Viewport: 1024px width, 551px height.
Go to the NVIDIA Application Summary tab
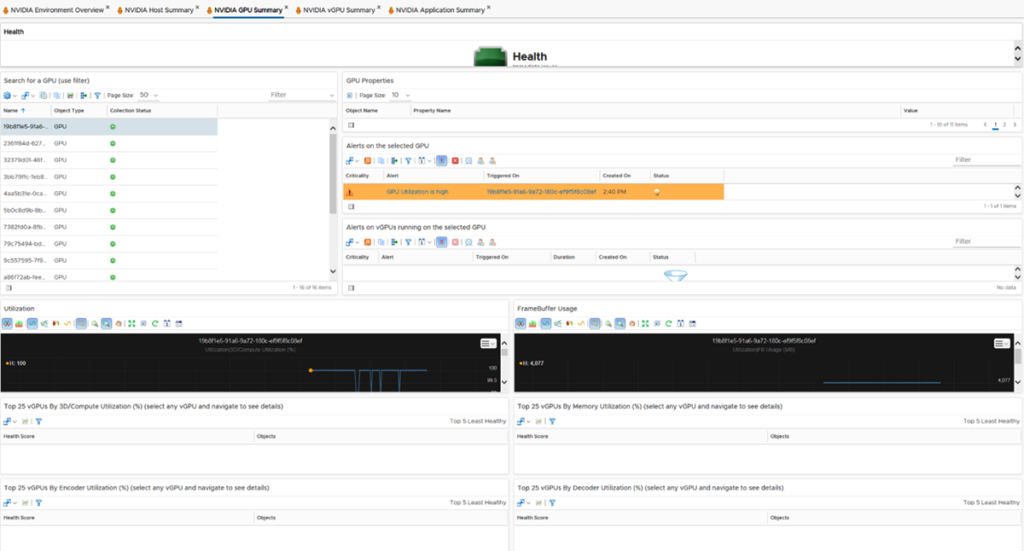(x=440, y=10)
